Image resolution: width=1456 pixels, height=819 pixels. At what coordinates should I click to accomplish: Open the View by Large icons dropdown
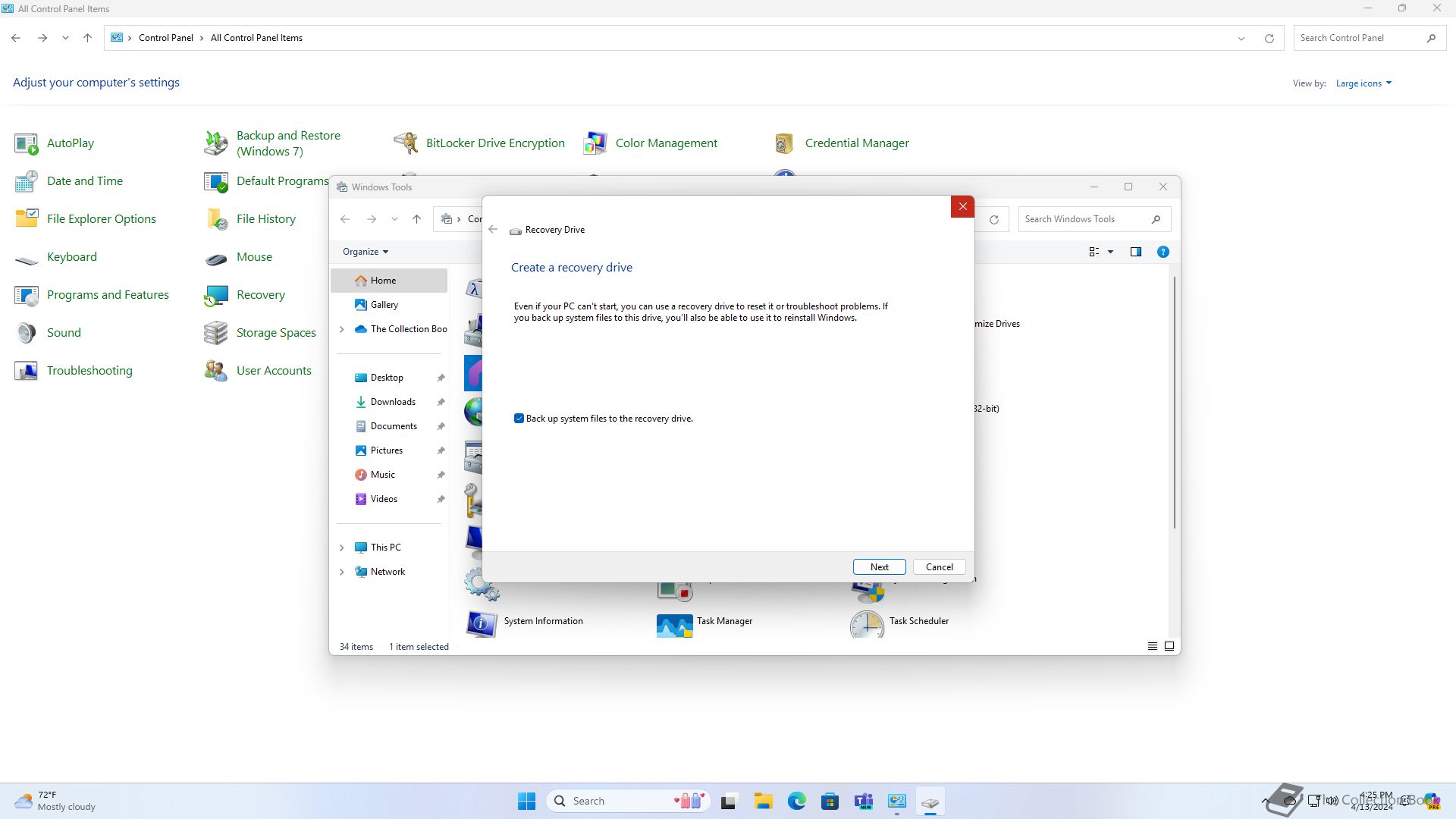click(1363, 83)
